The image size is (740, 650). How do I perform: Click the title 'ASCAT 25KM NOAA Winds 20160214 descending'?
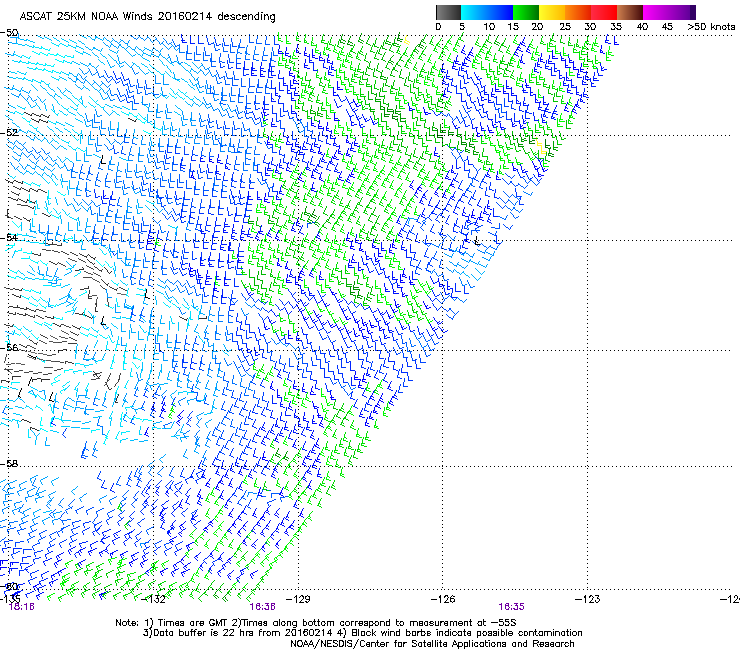[x=147, y=17]
